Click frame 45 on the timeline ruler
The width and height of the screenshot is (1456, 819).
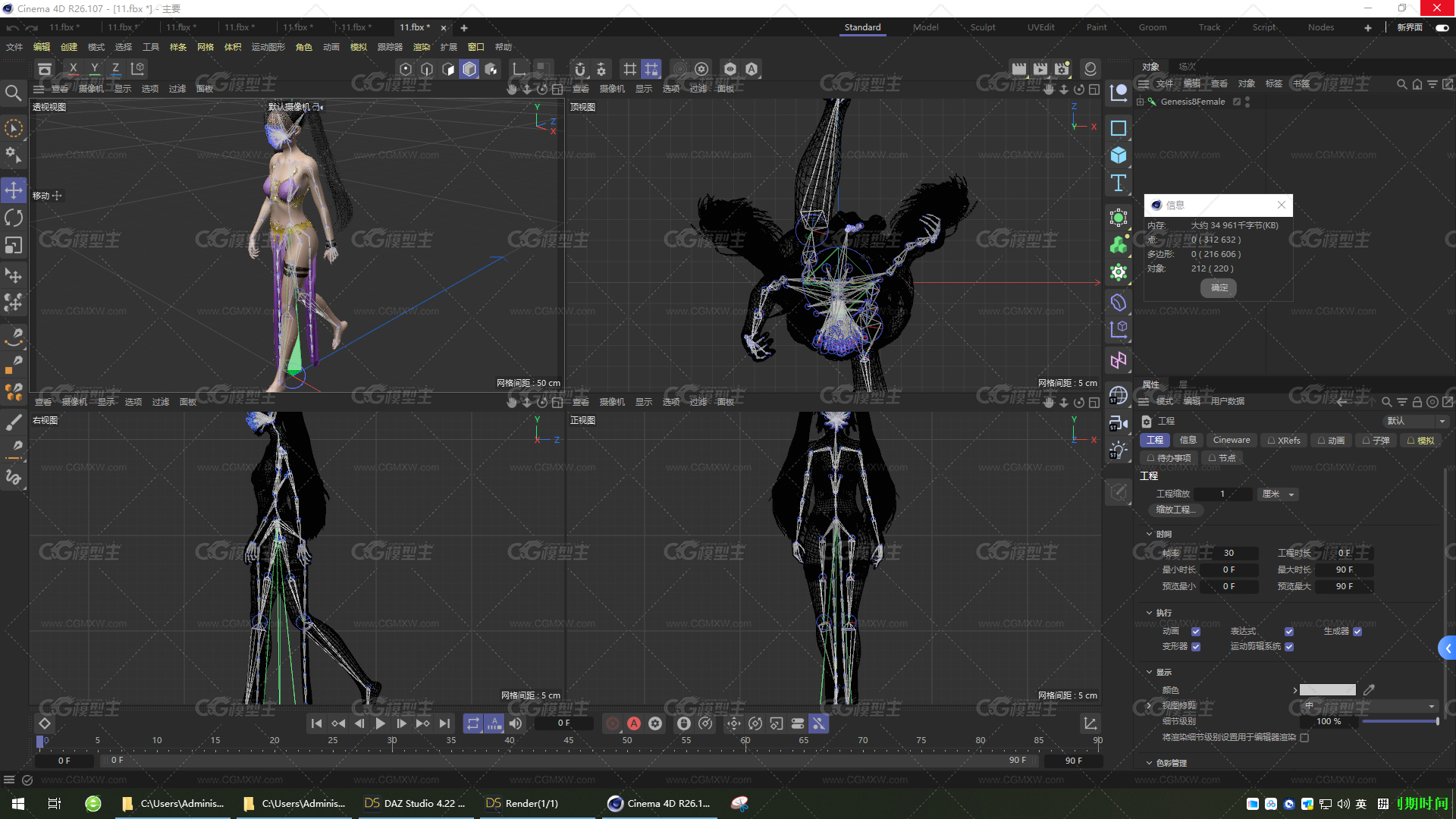coord(568,740)
